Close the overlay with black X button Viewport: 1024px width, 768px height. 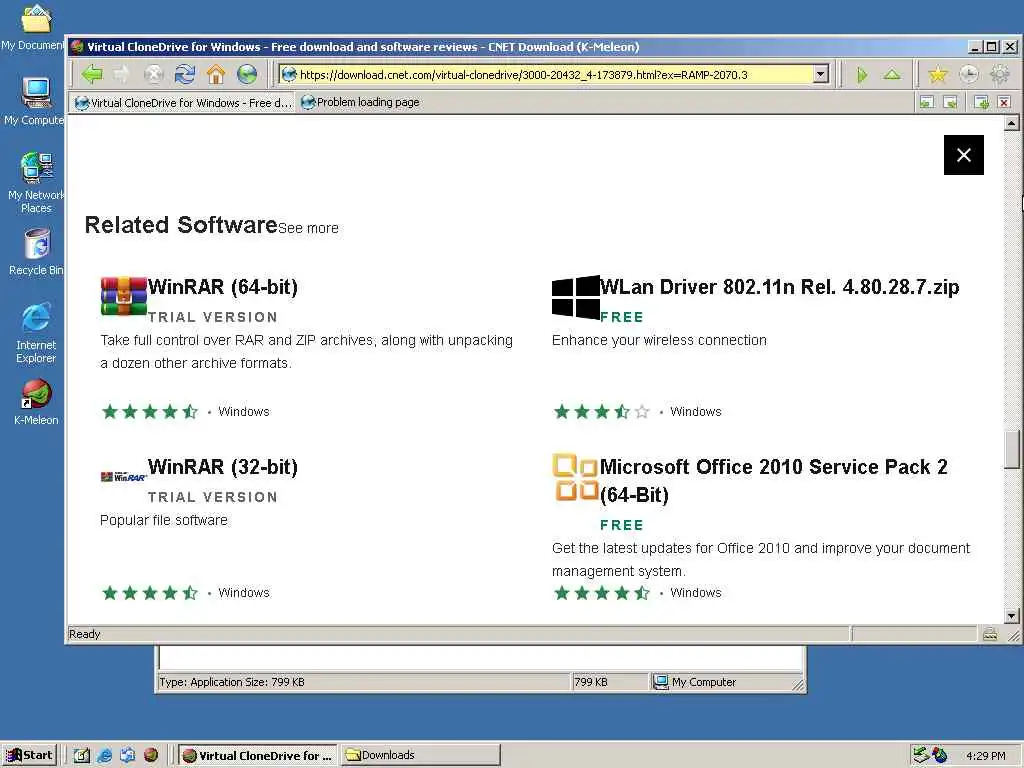964,155
